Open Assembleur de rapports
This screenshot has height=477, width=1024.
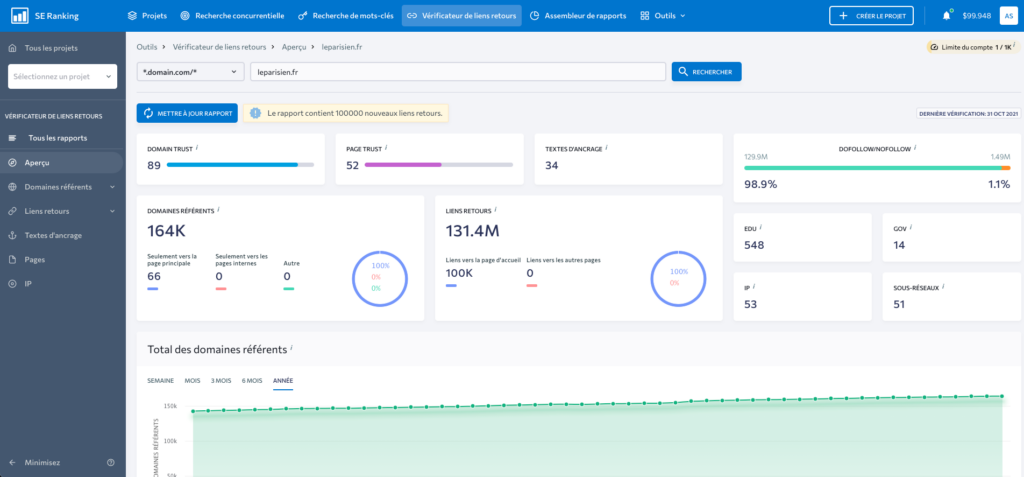(578, 16)
